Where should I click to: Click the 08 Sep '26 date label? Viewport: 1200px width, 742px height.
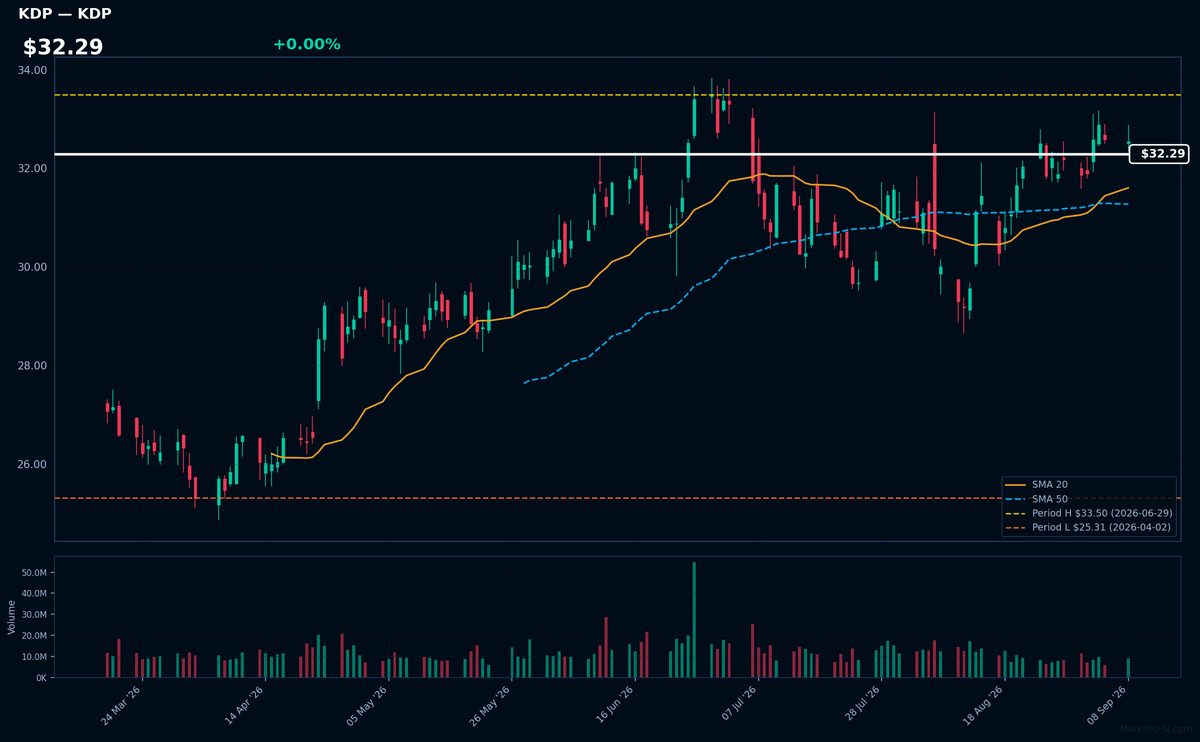coord(1108,705)
